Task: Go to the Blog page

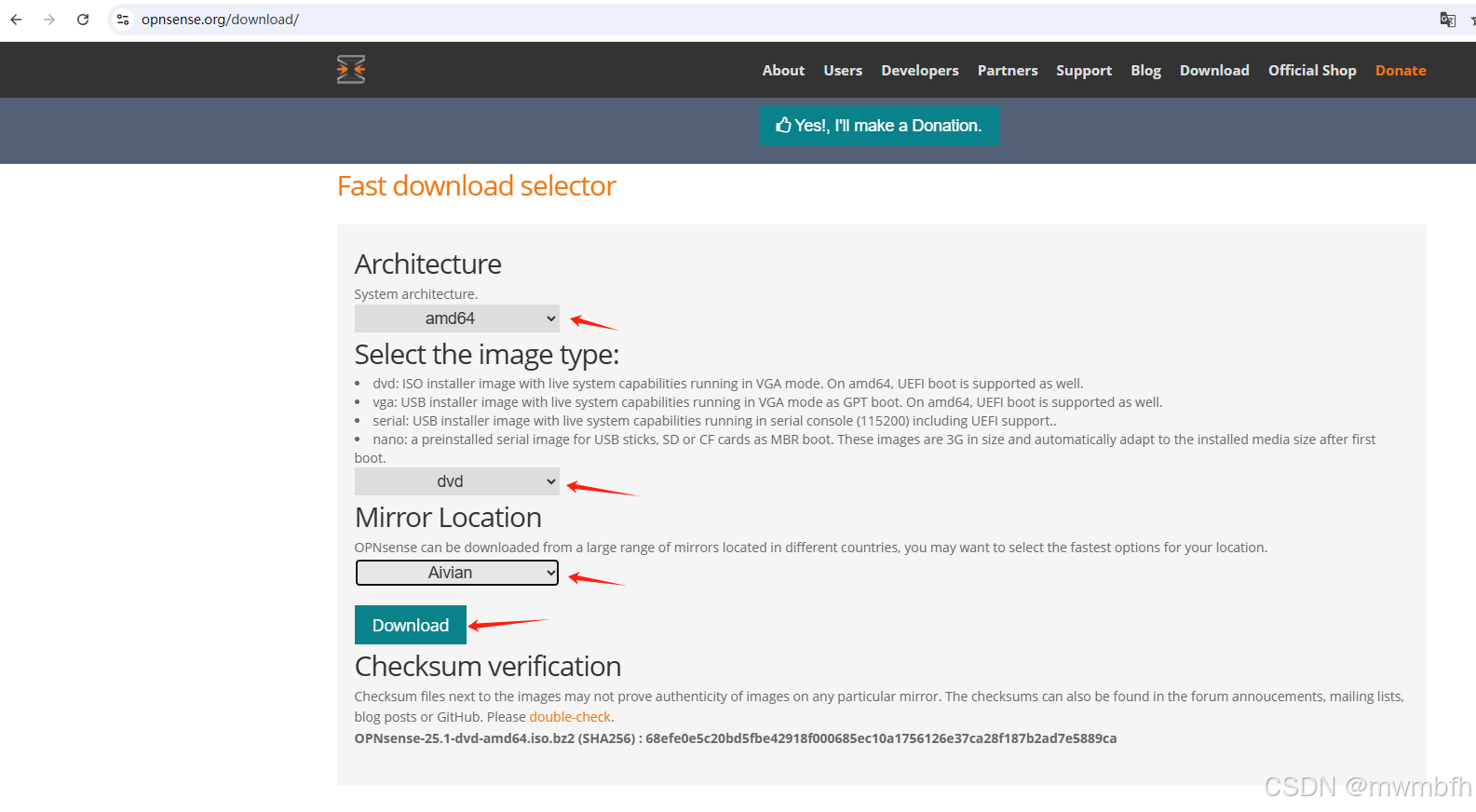Action: [x=1145, y=71]
